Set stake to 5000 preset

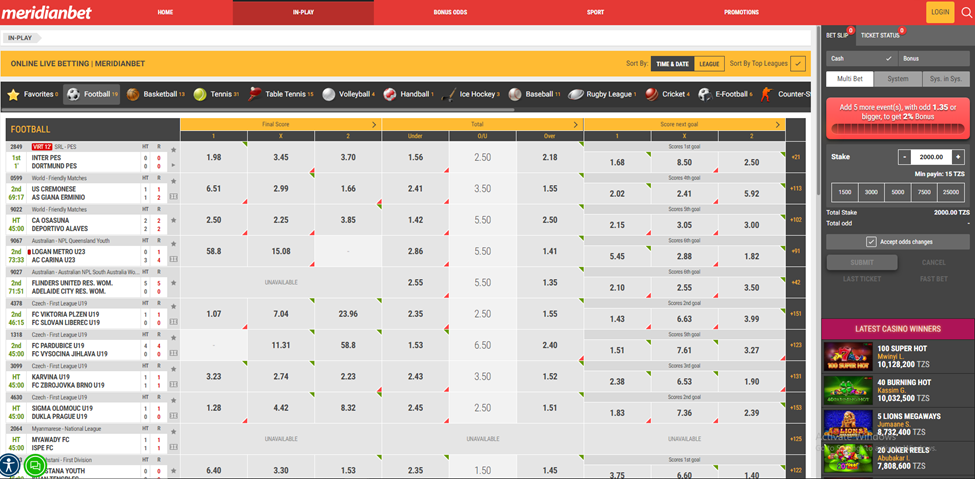[897, 193]
